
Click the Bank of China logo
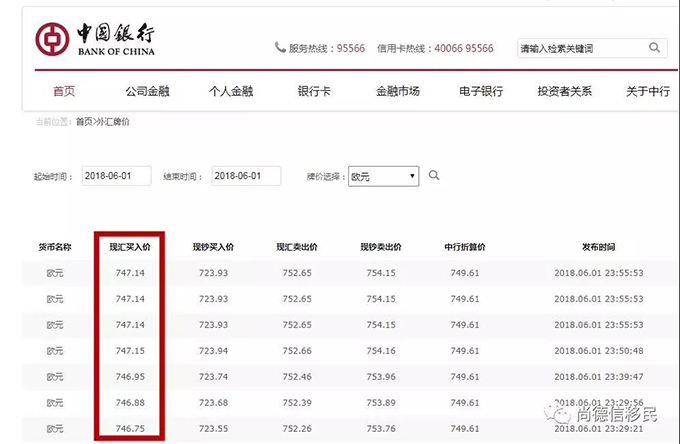click(96, 40)
